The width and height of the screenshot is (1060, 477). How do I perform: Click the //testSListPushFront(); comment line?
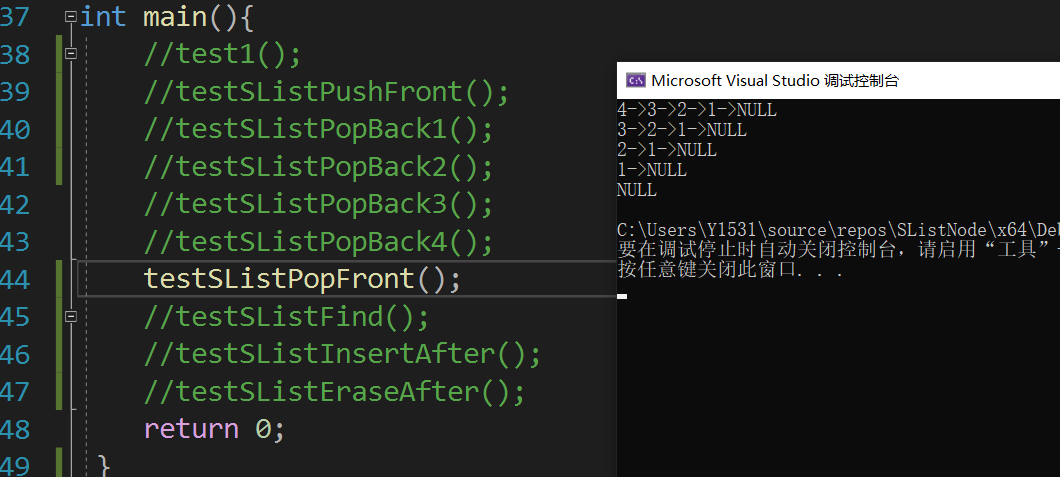click(x=326, y=92)
